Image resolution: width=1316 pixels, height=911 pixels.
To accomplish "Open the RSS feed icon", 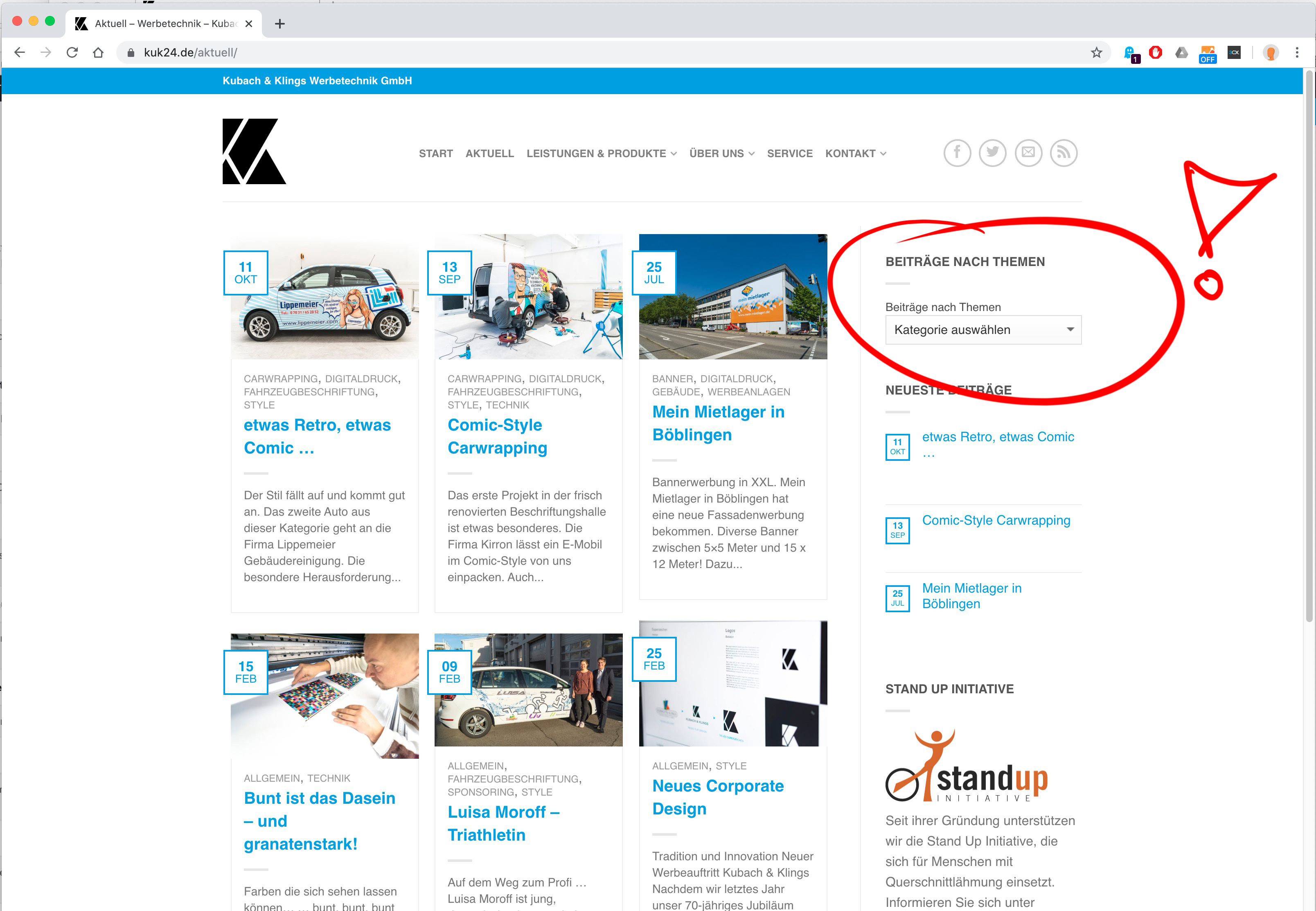I will point(1064,153).
